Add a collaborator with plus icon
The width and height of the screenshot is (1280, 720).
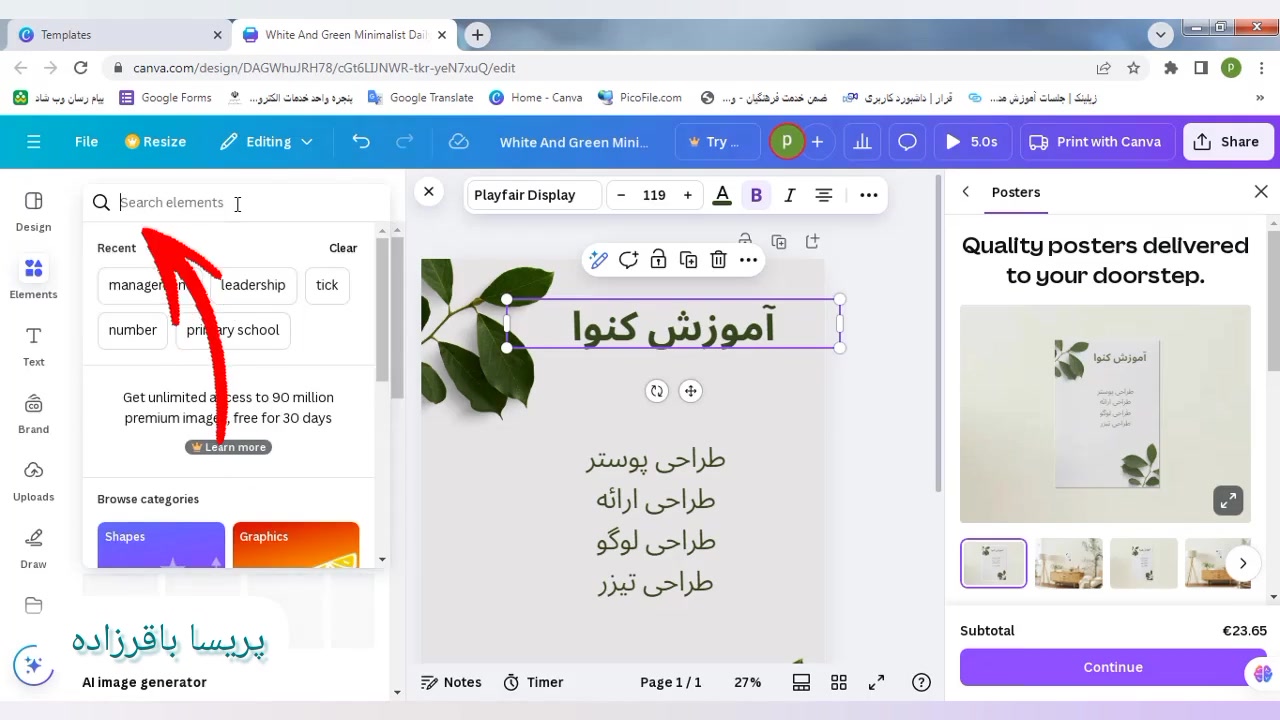[817, 142]
